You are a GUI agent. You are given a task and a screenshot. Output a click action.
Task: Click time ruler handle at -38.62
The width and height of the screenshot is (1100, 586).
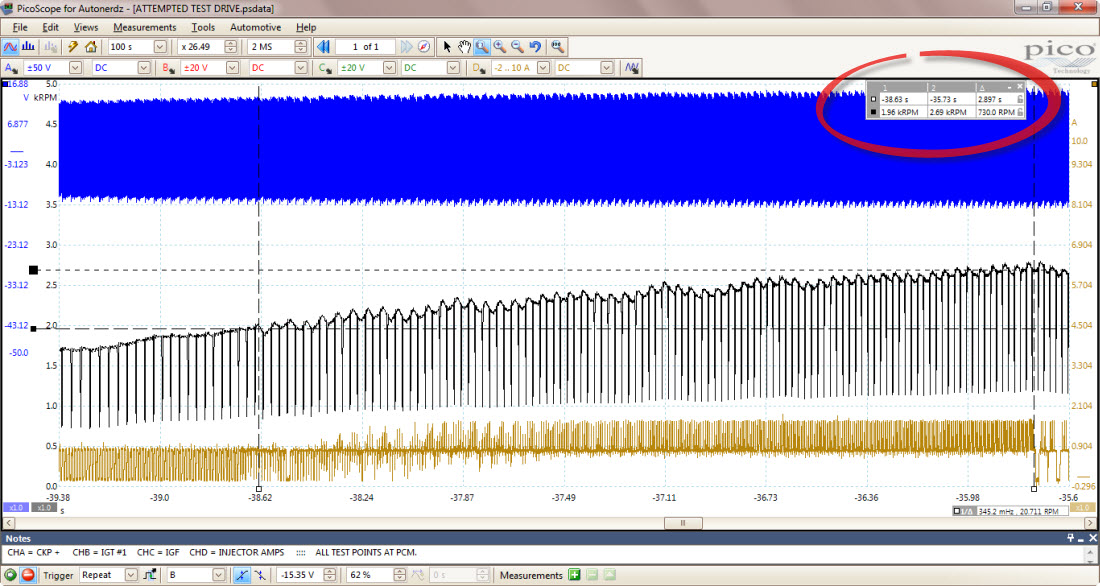[x=259, y=489]
